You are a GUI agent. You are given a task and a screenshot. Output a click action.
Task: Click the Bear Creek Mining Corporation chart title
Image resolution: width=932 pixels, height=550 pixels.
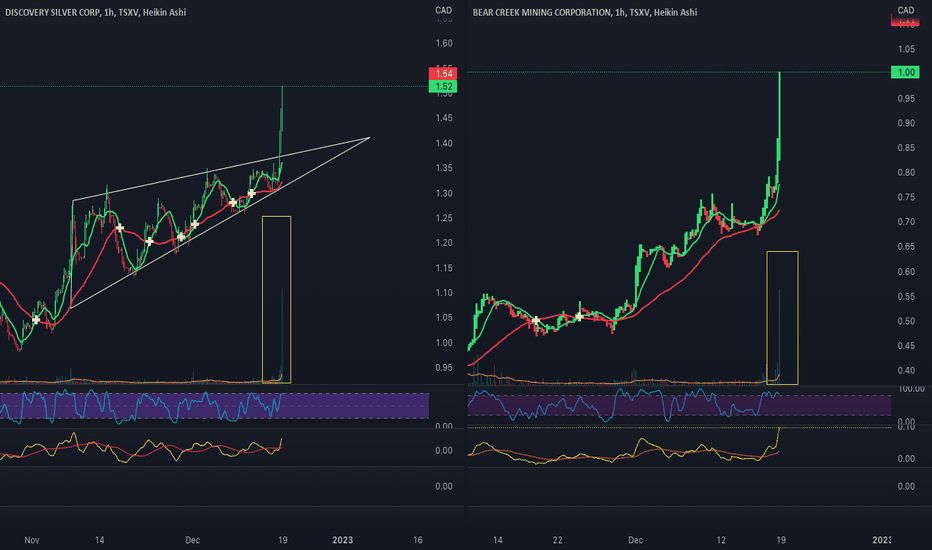coord(585,12)
